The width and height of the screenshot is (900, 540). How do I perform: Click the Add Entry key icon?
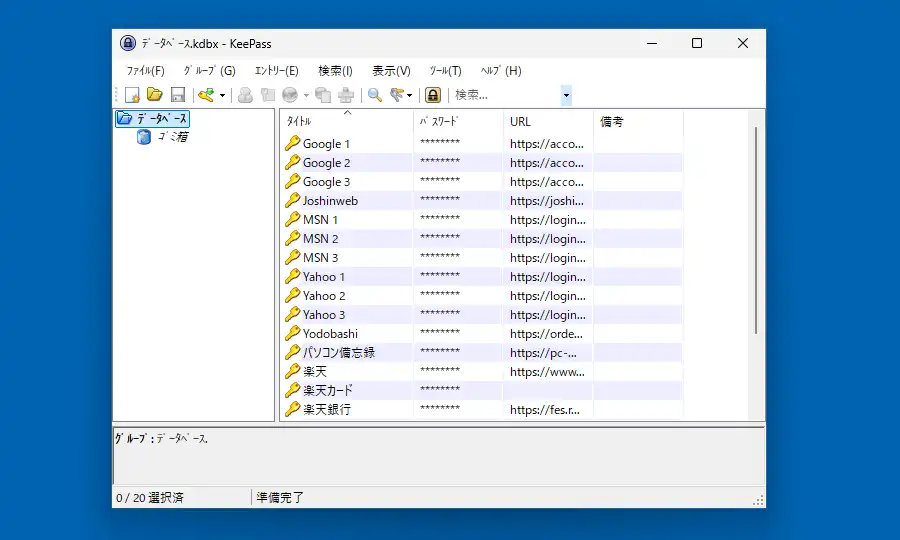[x=206, y=95]
